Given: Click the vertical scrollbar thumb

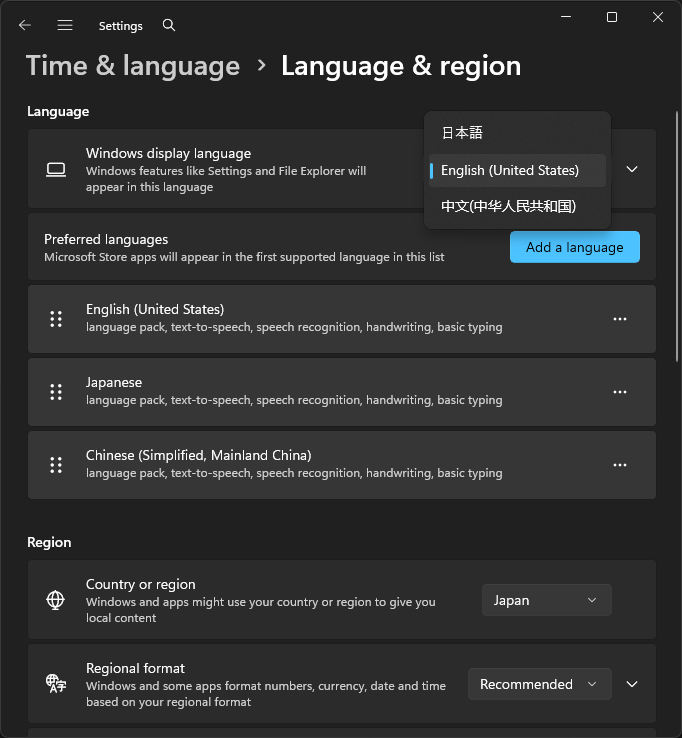Looking at the screenshot, I should (677, 236).
